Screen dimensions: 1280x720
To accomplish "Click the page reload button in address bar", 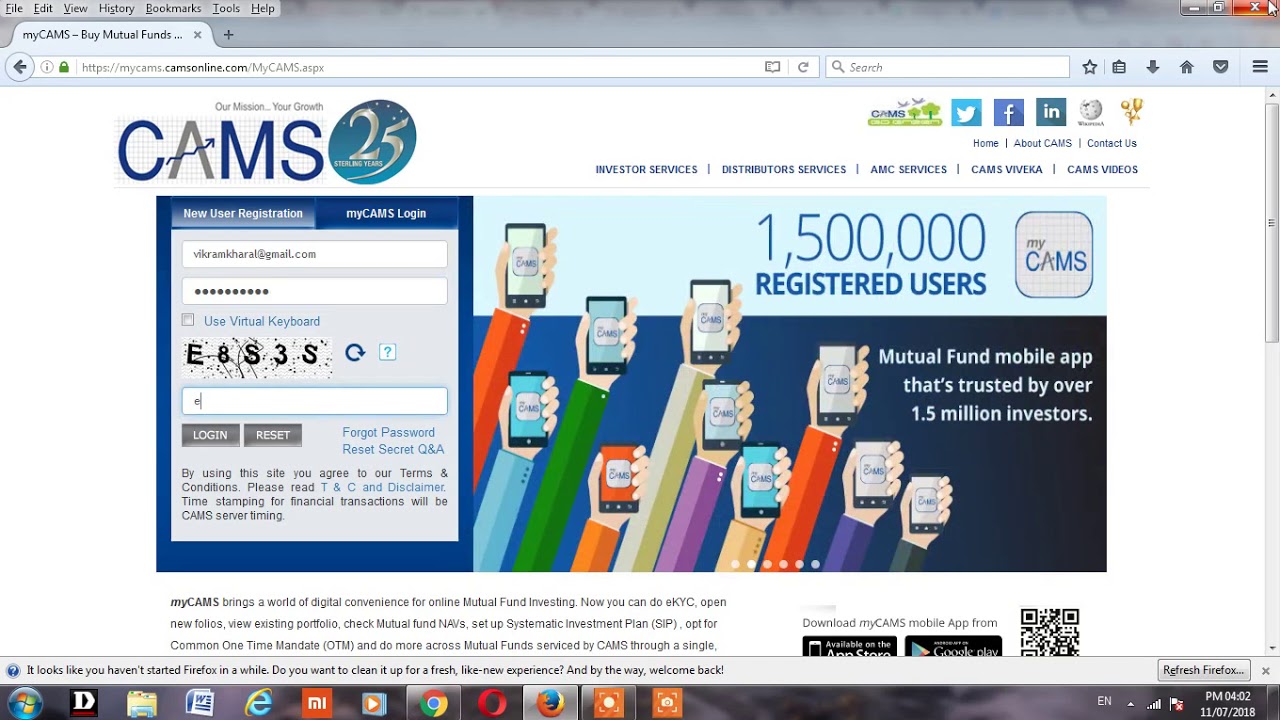I will [x=802, y=67].
